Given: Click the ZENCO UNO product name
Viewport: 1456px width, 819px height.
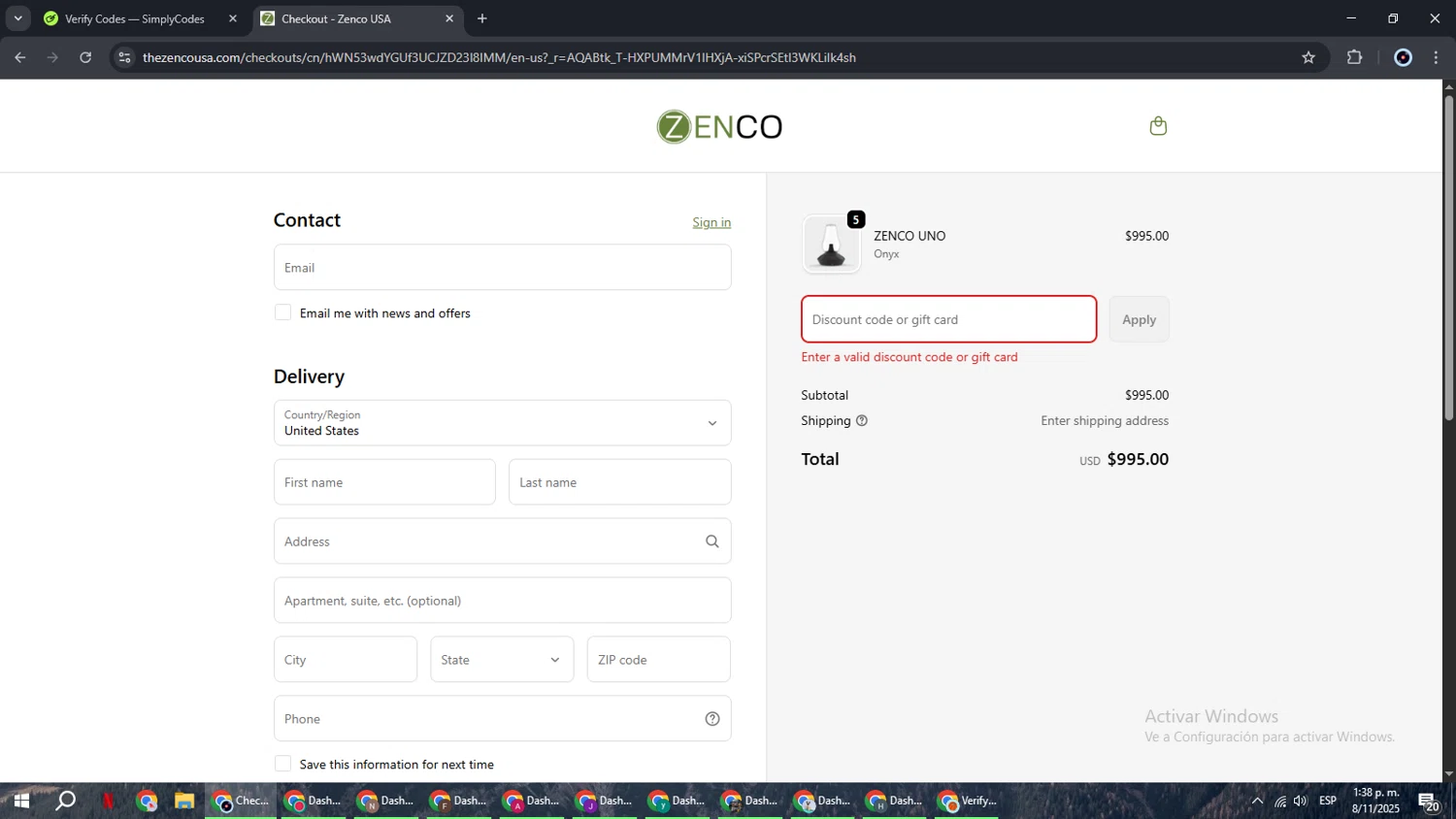Looking at the screenshot, I should tap(910, 236).
